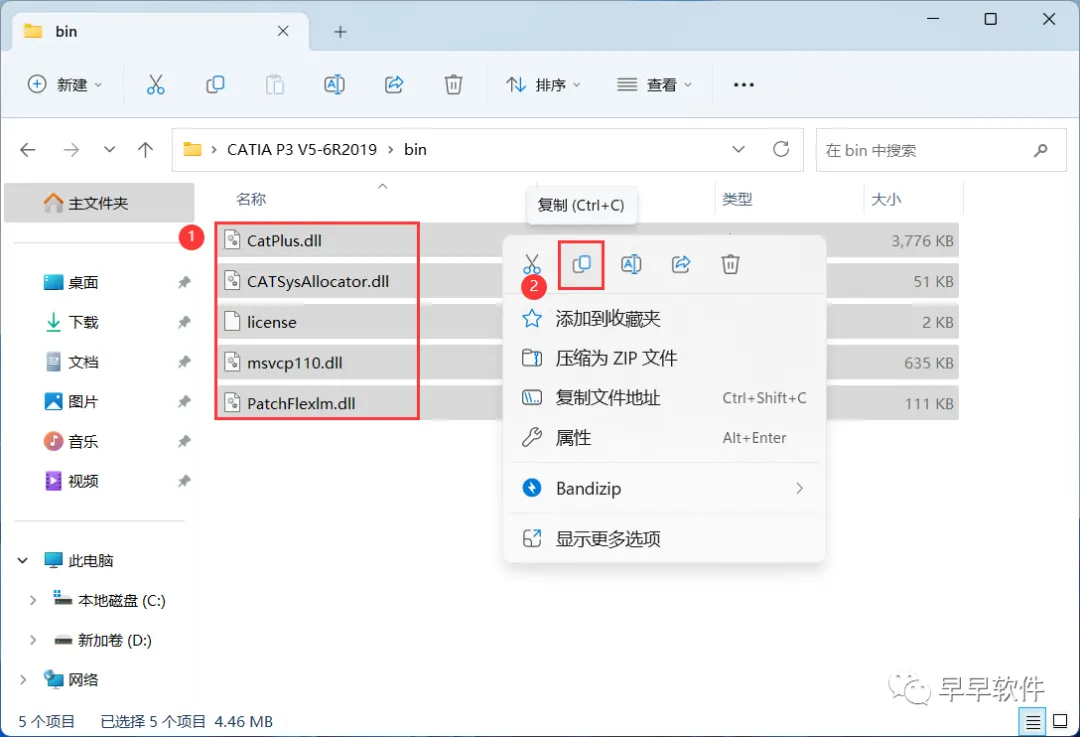
Task: Select 本地磁盘 (C:) in the sidebar
Action: coord(121,601)
